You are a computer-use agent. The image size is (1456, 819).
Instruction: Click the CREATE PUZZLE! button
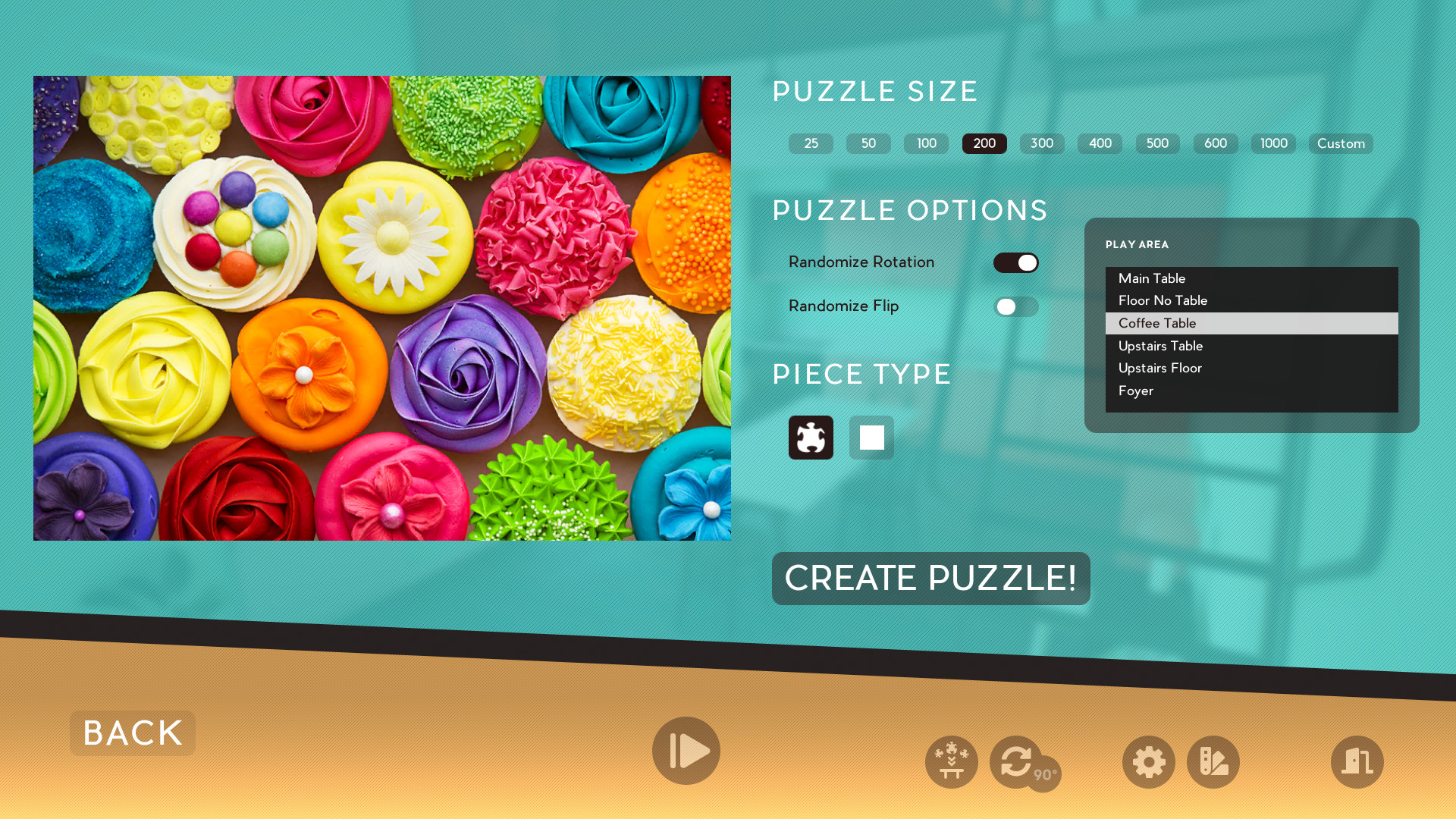coord(931,578)
